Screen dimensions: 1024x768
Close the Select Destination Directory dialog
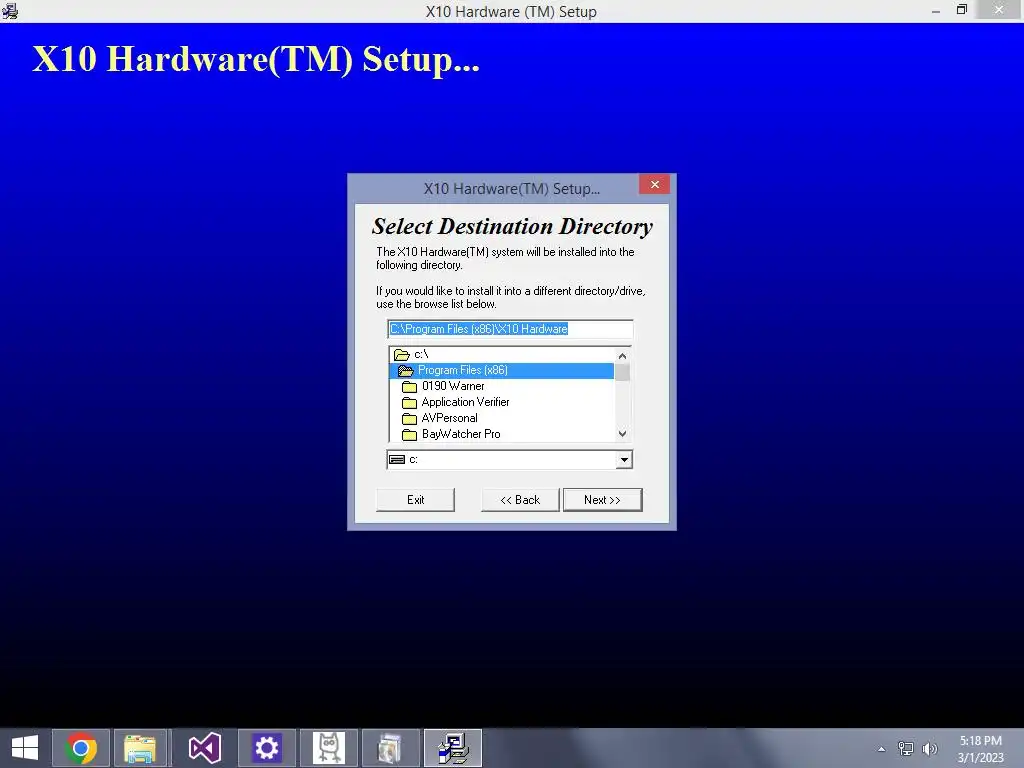pyautogui.click(x=654, y=185)
